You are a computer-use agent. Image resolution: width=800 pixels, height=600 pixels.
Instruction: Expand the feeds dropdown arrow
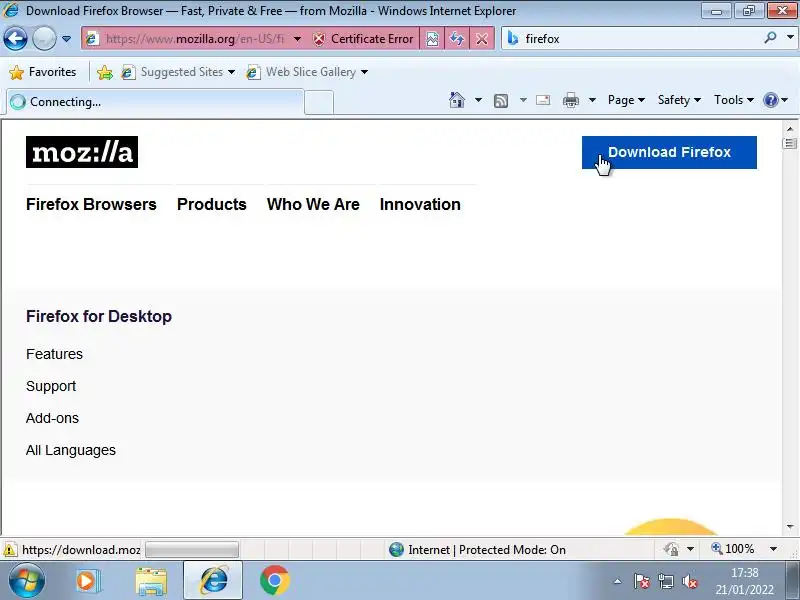coord(523,100)
